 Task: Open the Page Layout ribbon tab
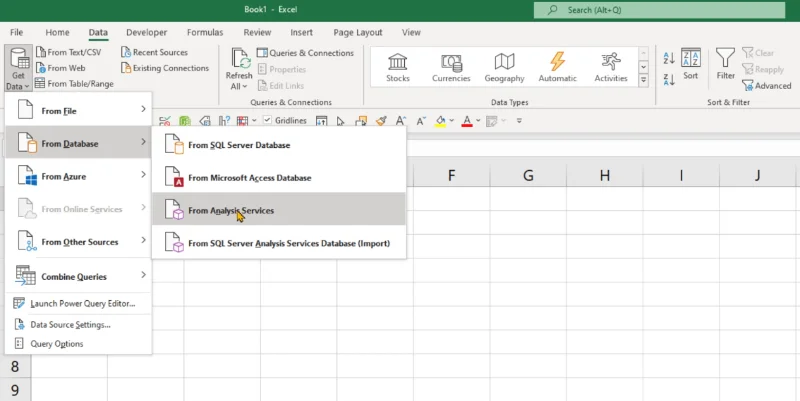pos(358,32)
